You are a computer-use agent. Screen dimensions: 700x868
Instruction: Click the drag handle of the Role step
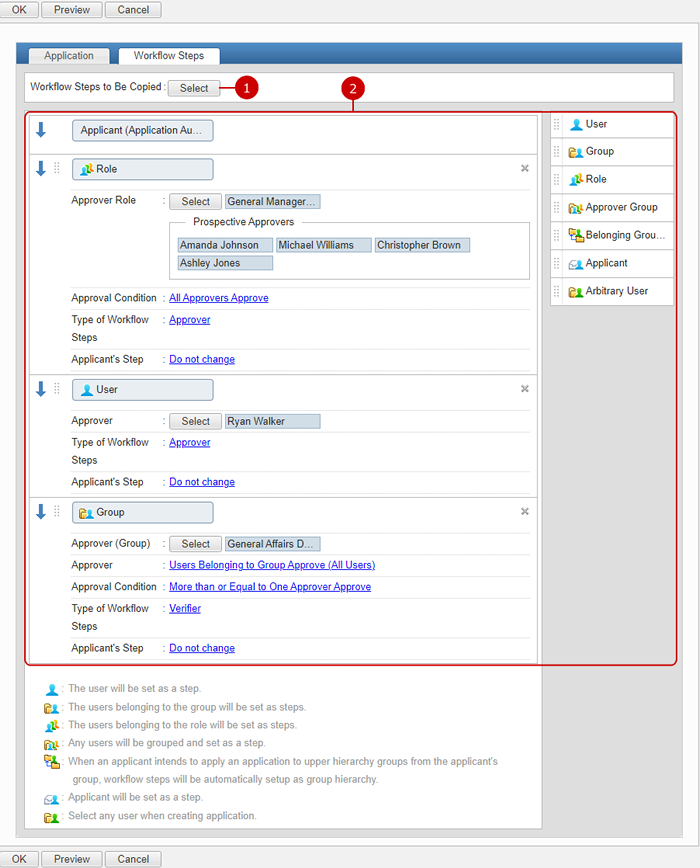[57, 168]
